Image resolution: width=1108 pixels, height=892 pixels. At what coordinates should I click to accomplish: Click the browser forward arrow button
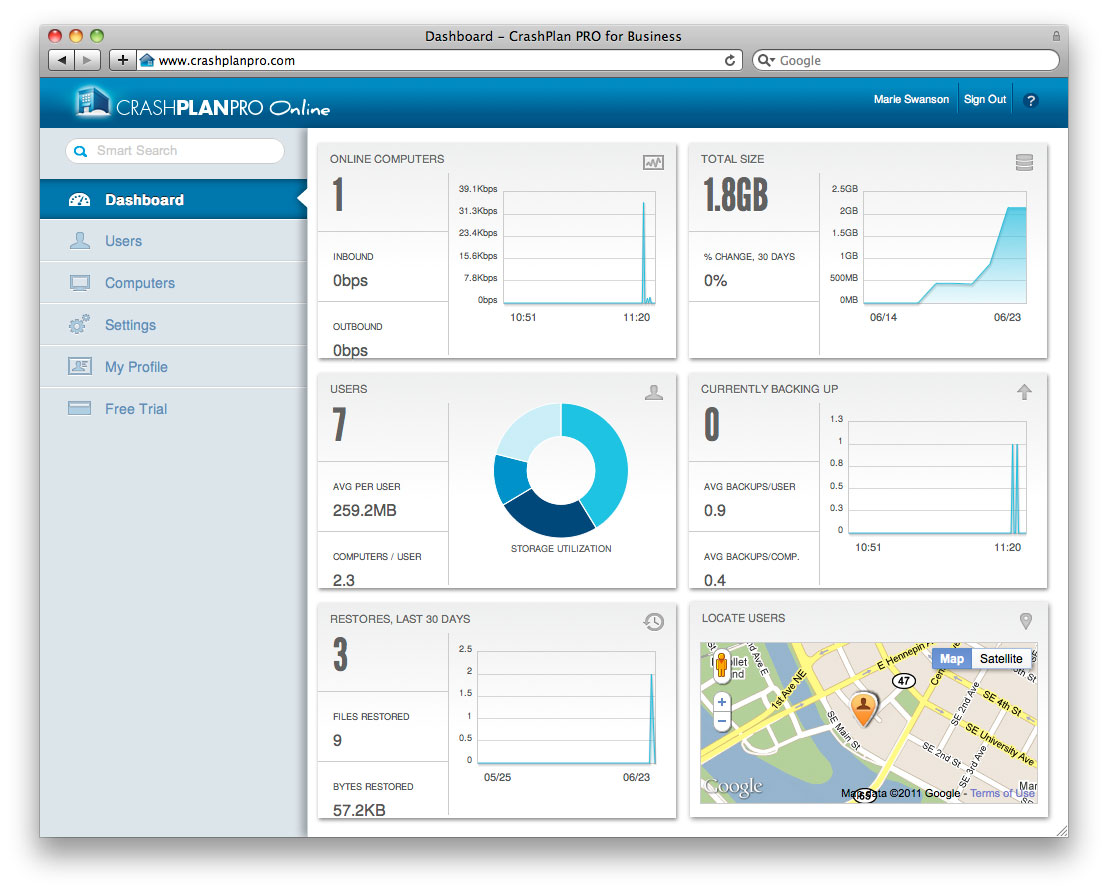coord(87,60)
